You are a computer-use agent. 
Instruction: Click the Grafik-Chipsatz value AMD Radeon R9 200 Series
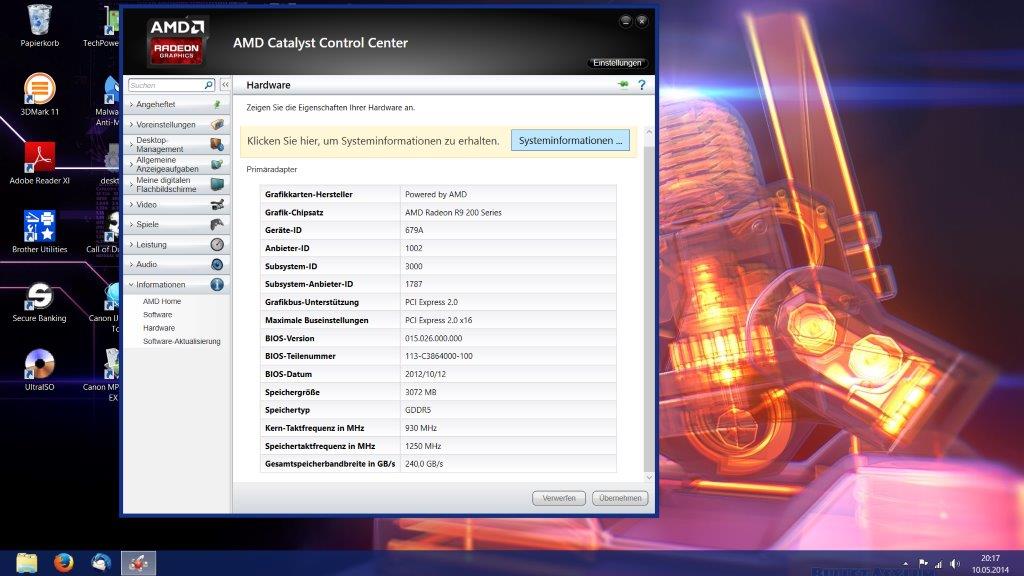tap(453, 212)
